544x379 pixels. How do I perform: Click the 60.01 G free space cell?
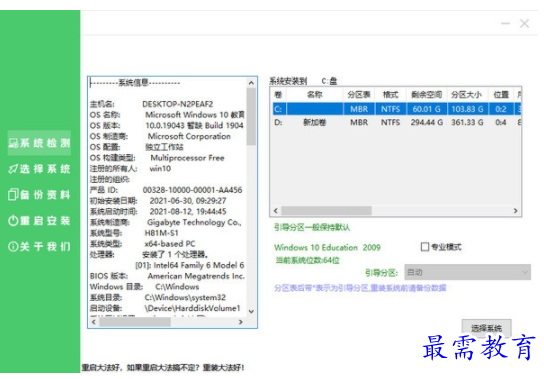click(x=426, y=109)
